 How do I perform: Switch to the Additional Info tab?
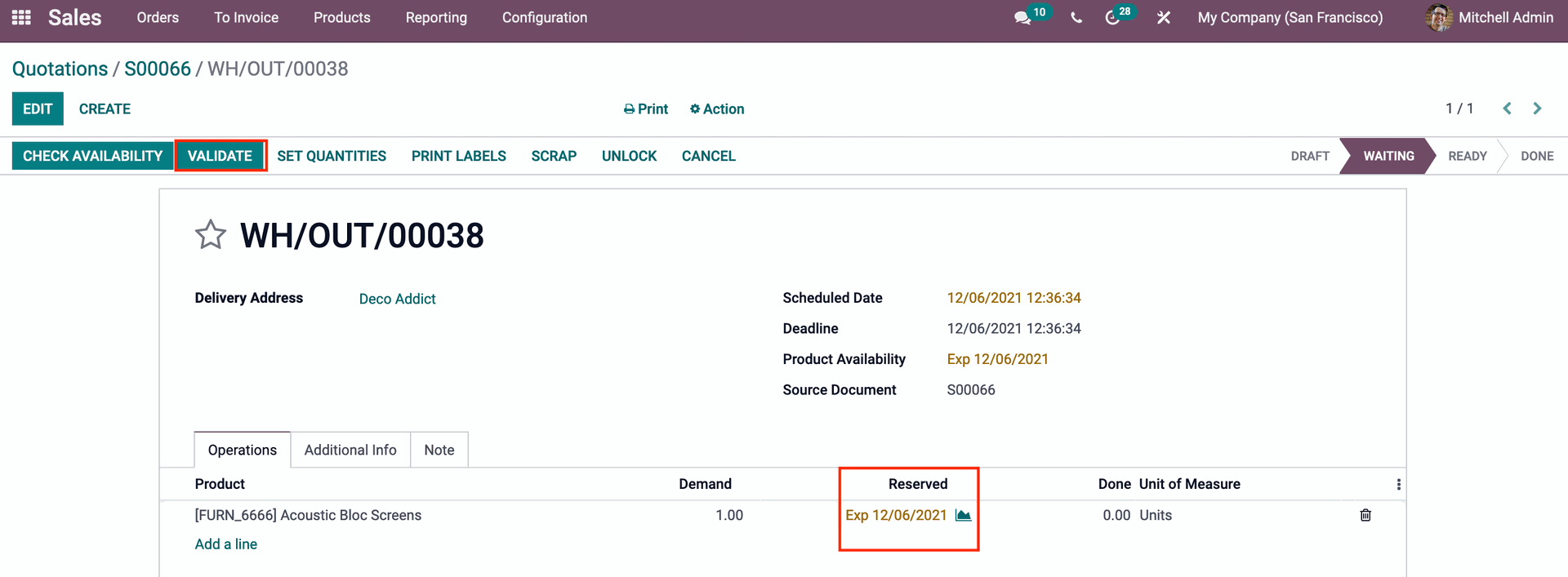(x=350, y=450)
